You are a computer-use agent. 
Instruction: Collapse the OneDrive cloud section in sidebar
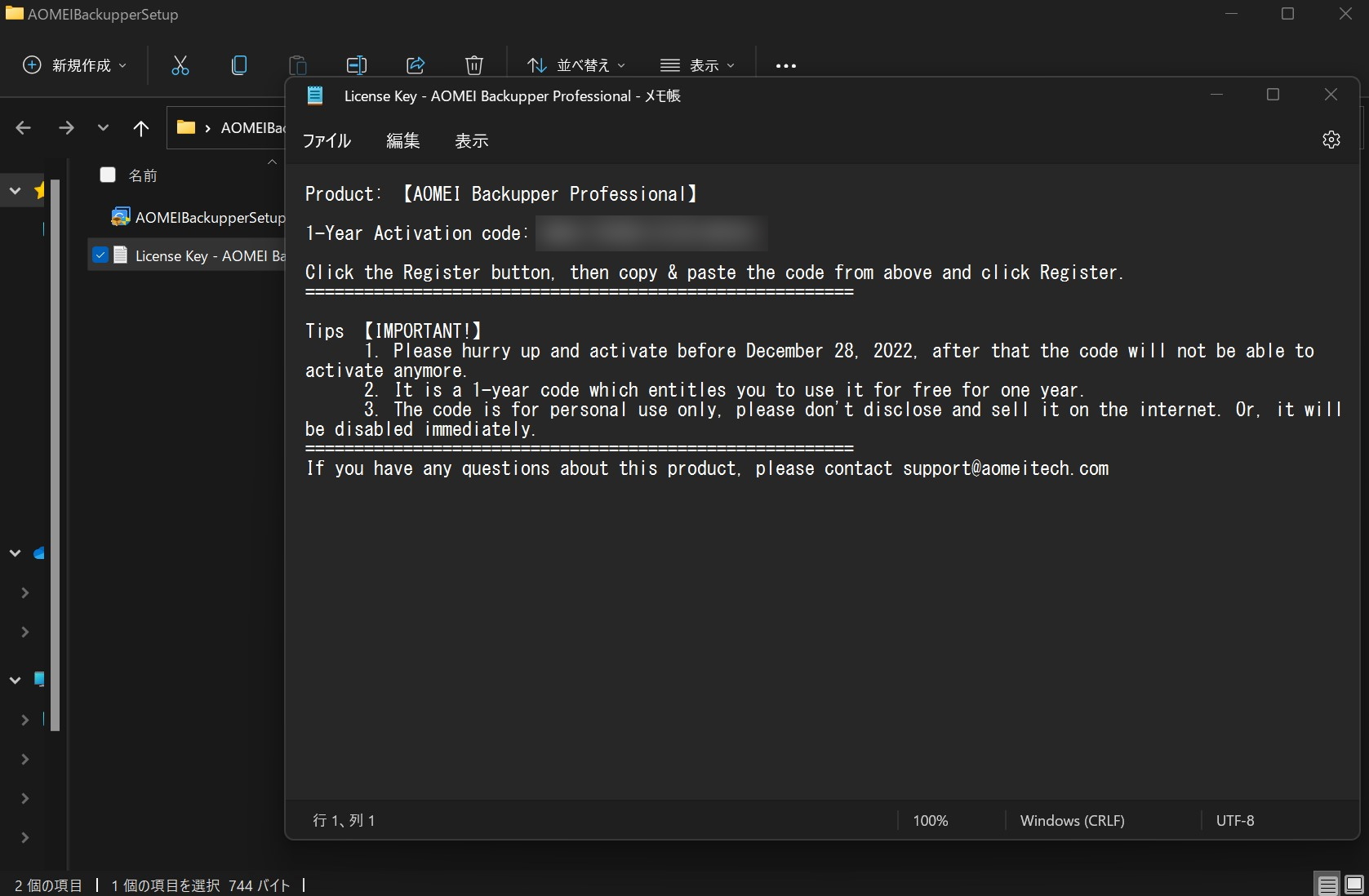(x=15, y=553)
